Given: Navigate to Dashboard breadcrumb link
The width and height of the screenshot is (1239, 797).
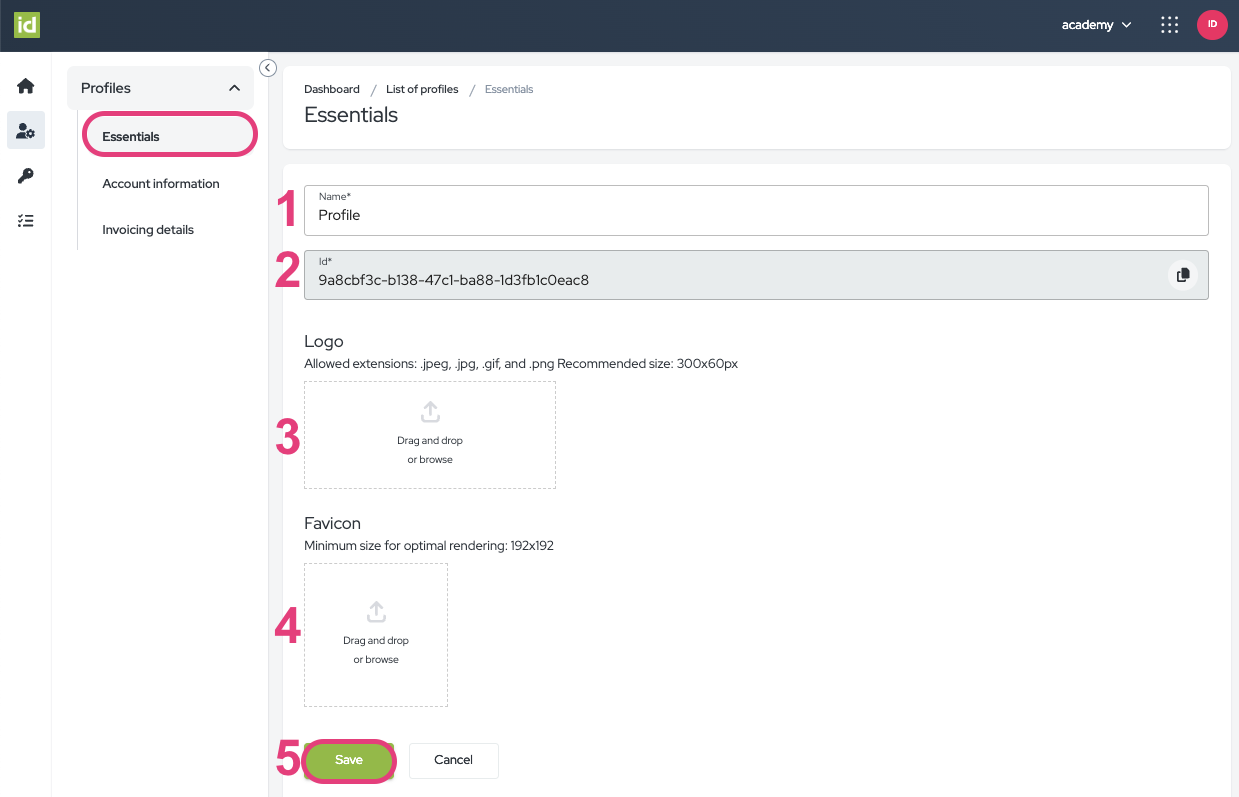Looking at the screenshot, I should 332,89.
